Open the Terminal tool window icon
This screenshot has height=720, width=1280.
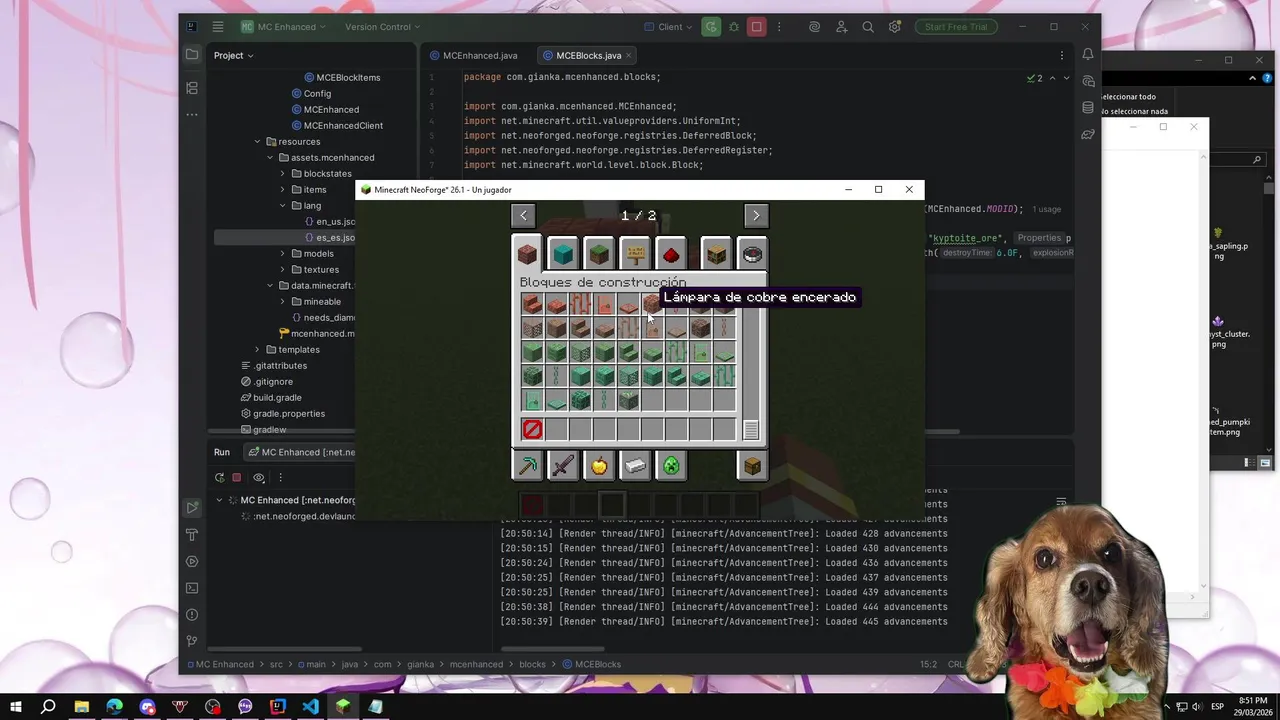point(191,588)
